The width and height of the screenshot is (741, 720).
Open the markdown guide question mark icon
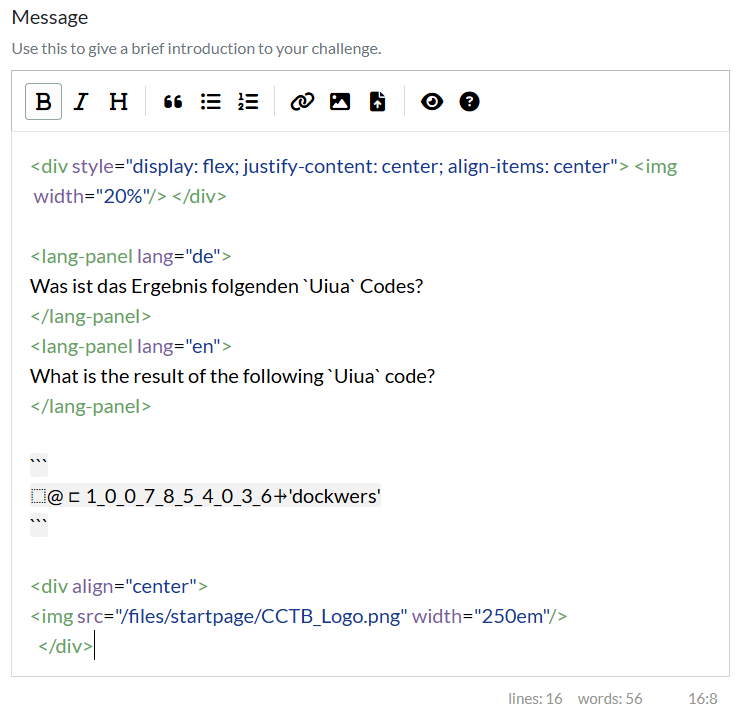pos(469,101)
